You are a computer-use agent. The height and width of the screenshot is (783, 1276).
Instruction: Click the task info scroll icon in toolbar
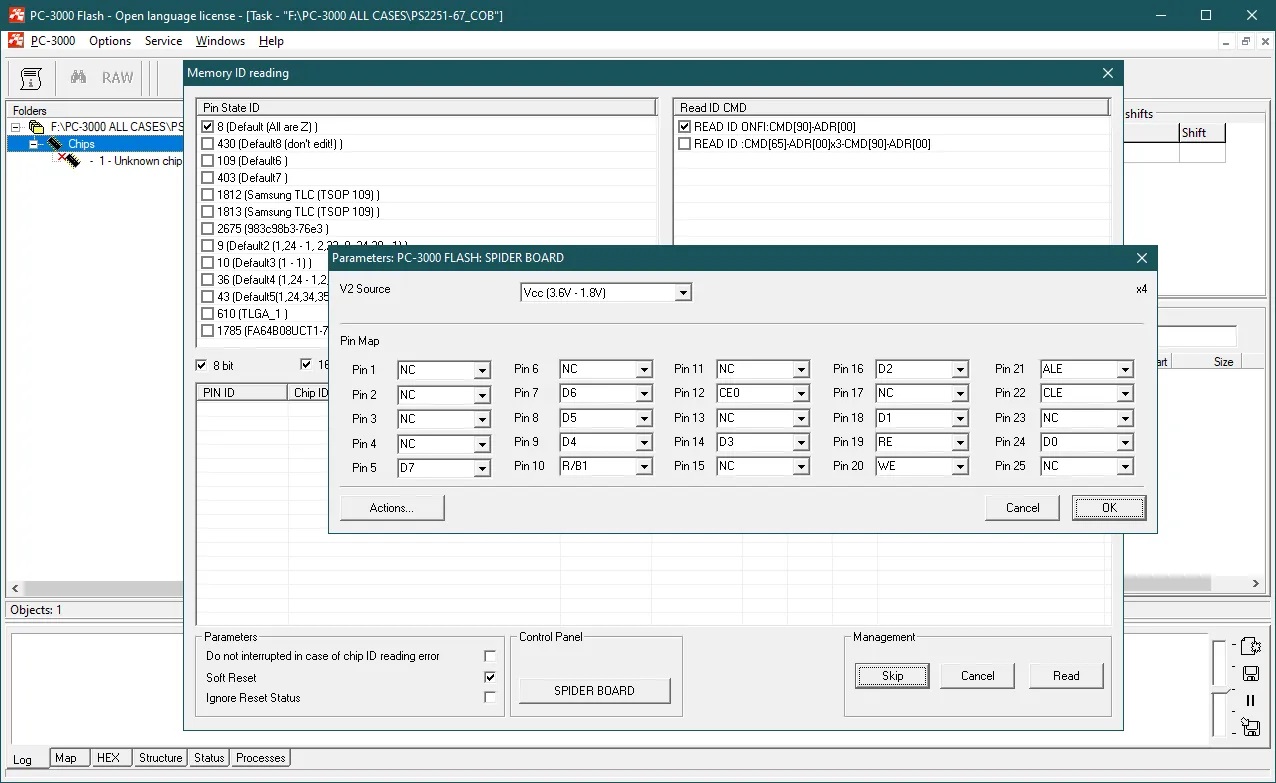click(31, 78)
